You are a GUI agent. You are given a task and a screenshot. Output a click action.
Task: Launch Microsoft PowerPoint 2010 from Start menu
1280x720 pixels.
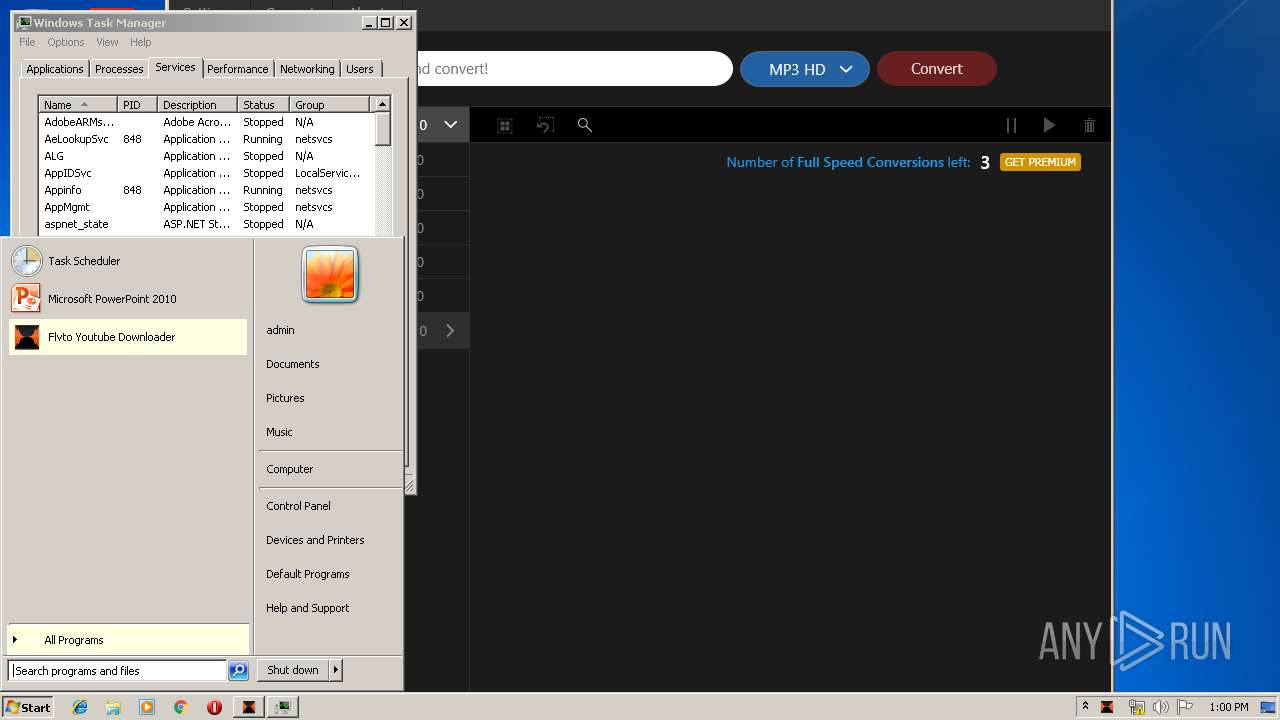point(127,299)
